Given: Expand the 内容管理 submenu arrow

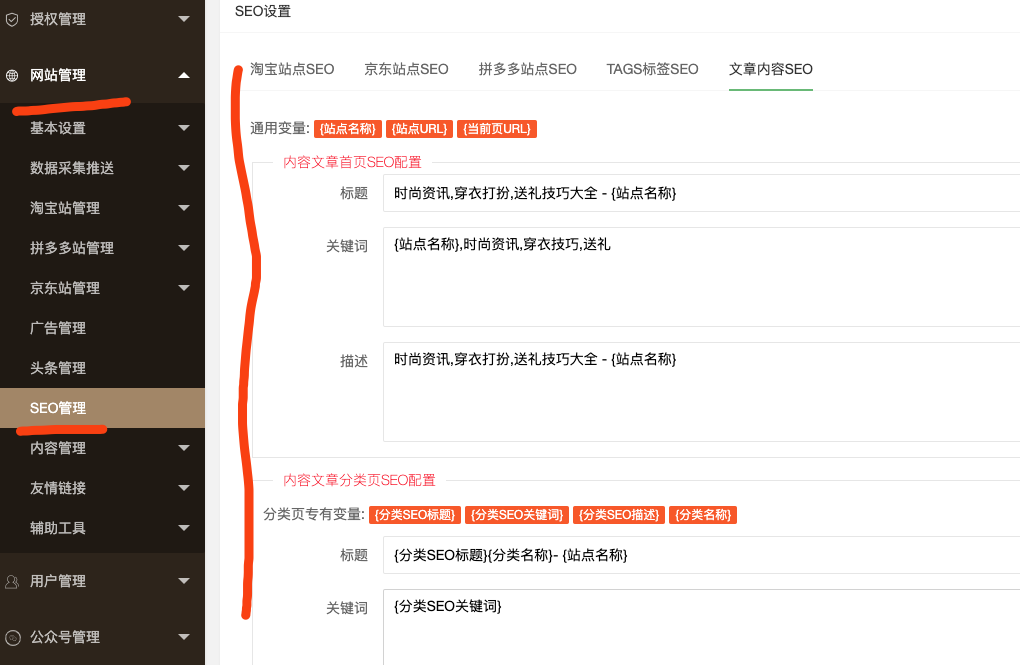Looking at the screenshot, I should 184,448.
